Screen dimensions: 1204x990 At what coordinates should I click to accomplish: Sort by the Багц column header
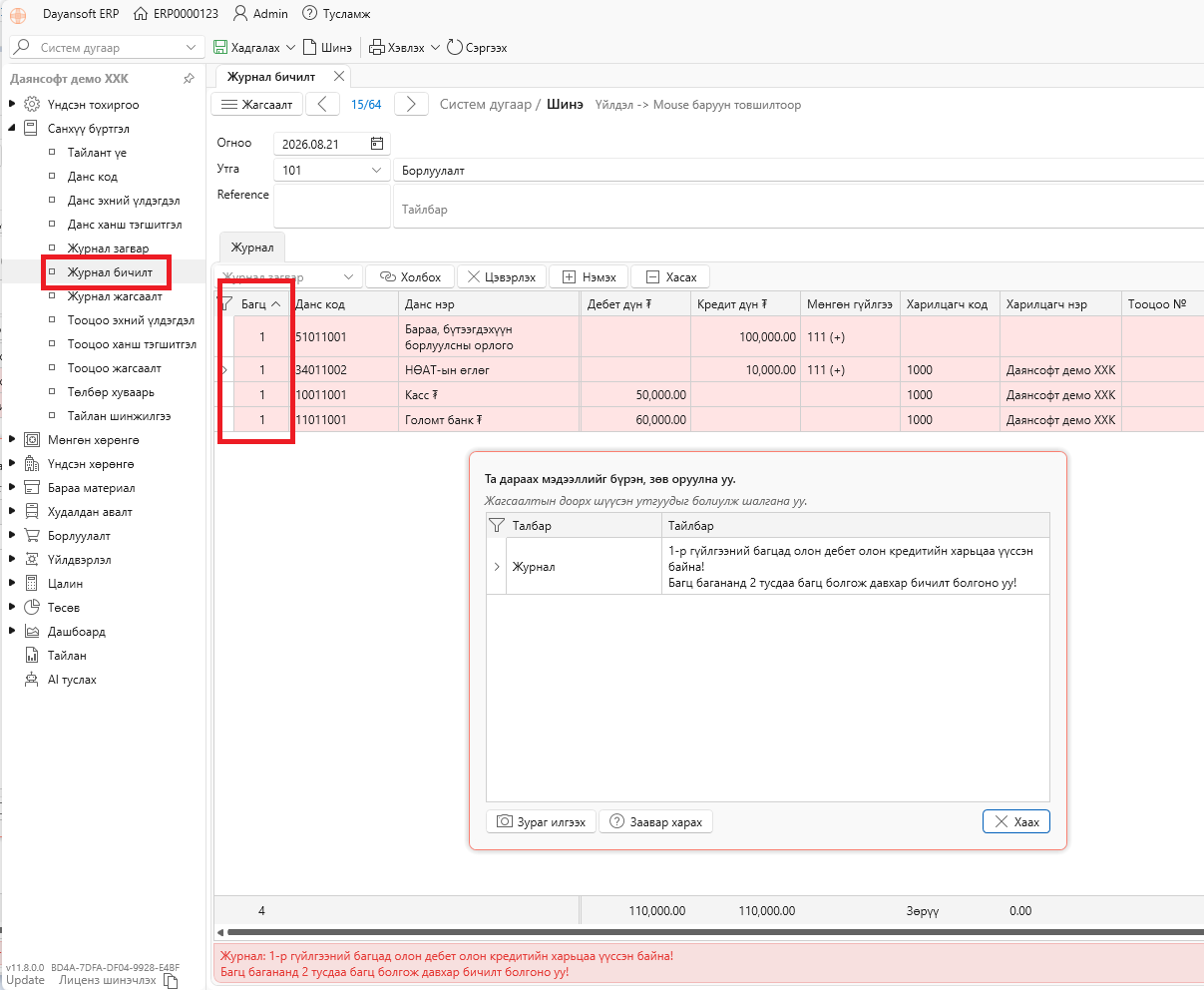tap(262, 304)
